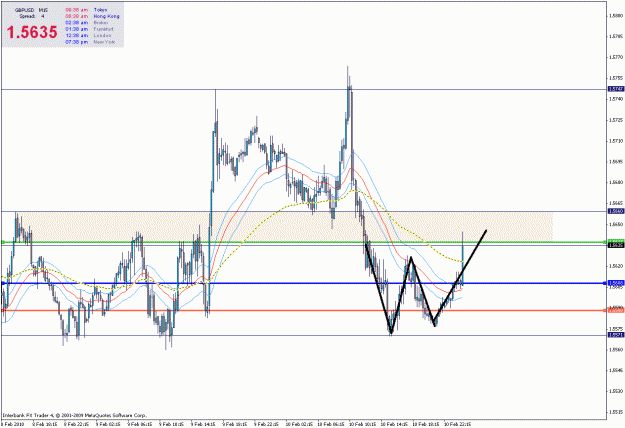The height and width of the screenshot is (428, 625).
Task: Select the Broker time row
Action: 86,22
